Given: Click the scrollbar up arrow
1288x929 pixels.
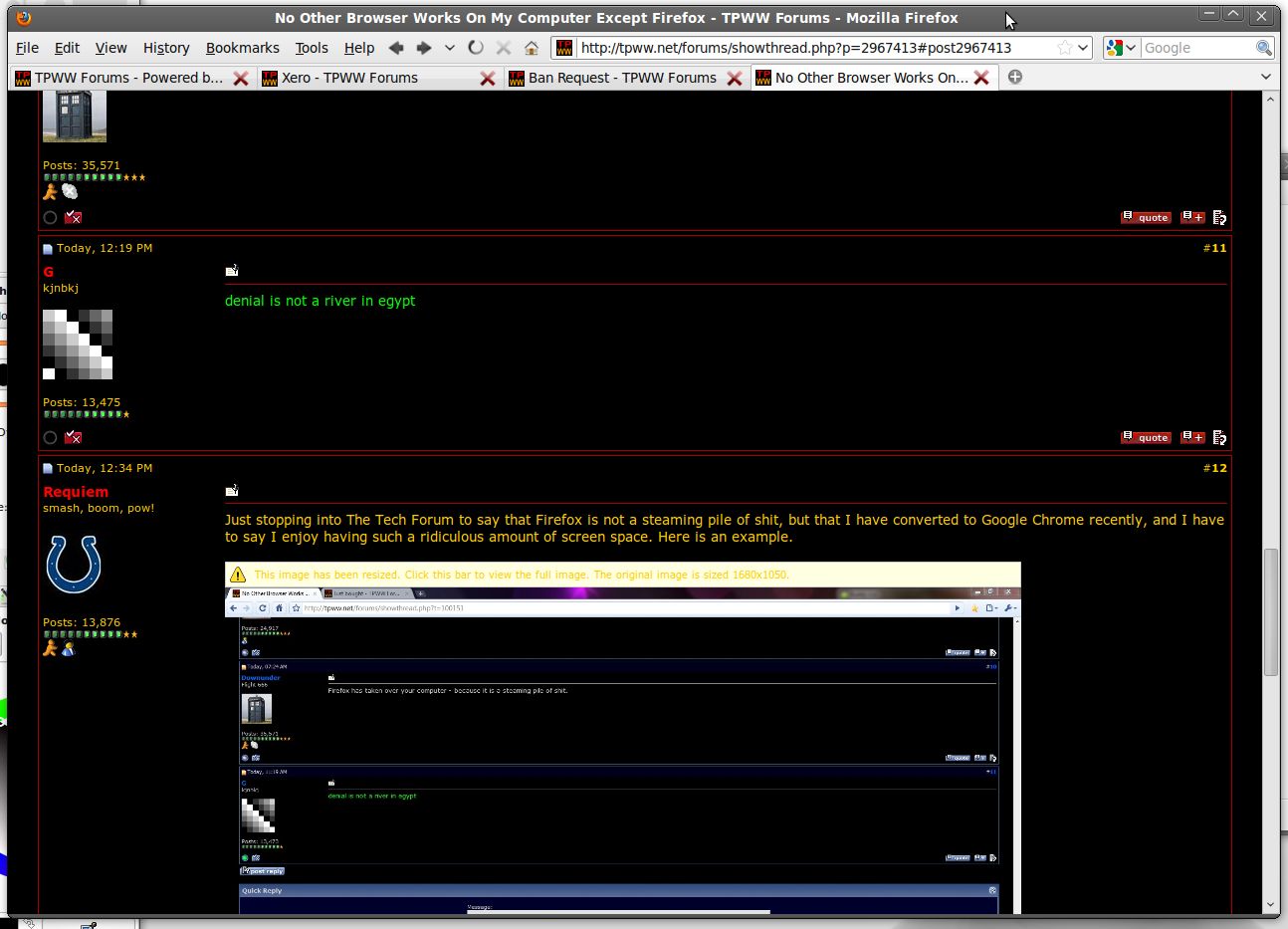Looking at the screenshot, I should pyautogui.click(x=1270, y=100).
